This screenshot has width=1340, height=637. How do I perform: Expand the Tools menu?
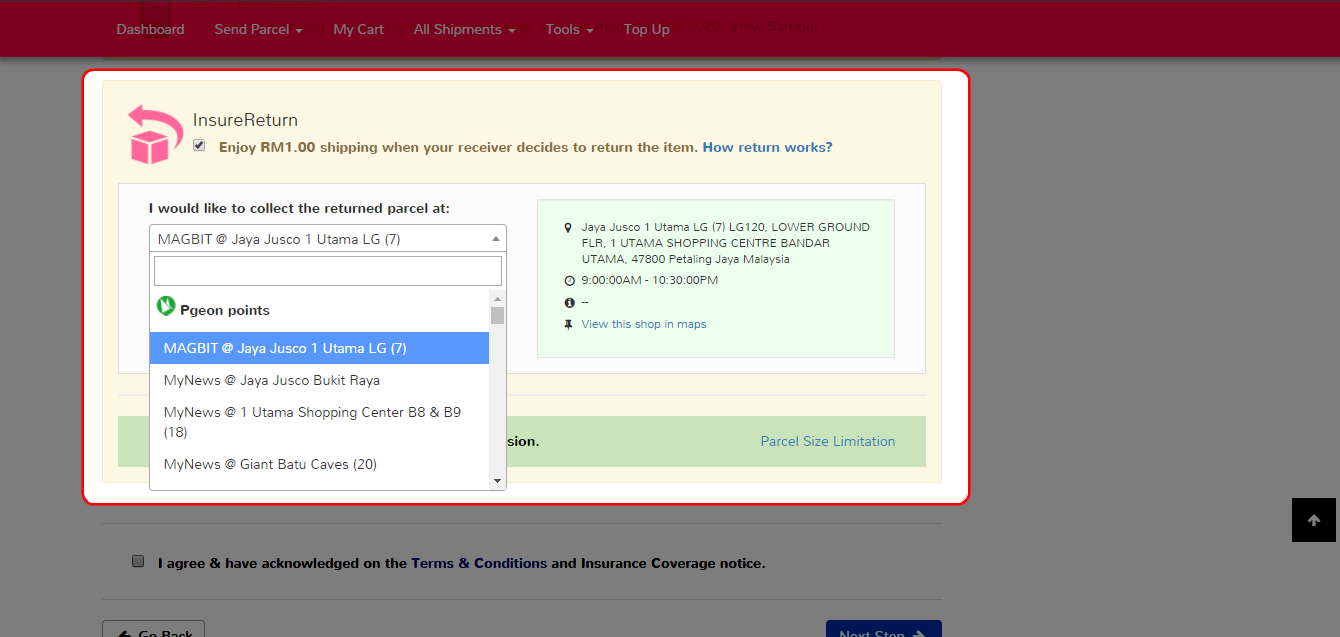(x=569, y=29)
